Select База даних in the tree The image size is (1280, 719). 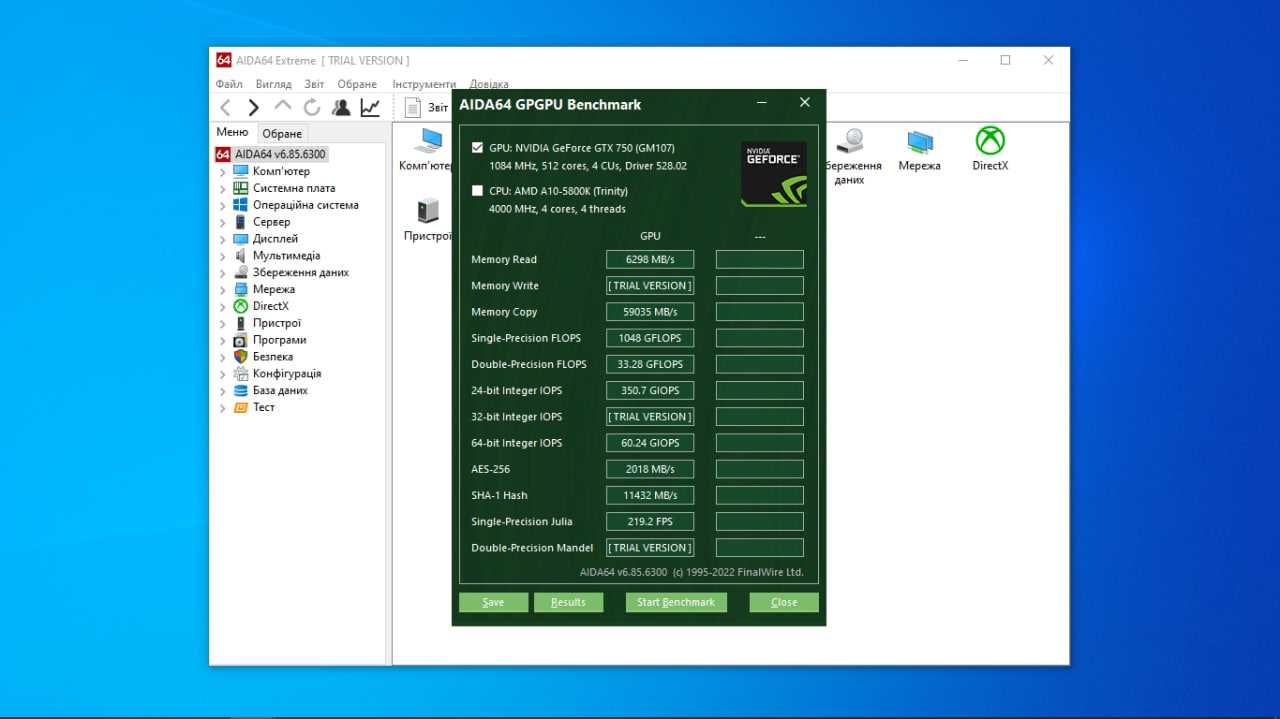[280, 390]
